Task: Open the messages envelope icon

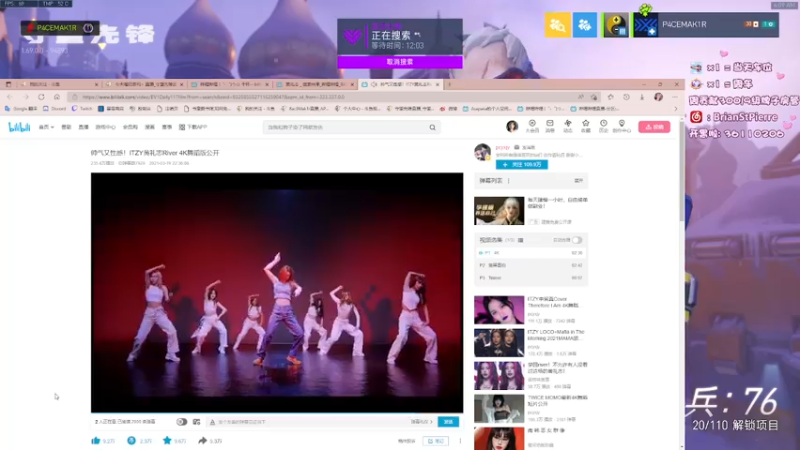Action: [x=549, y=126]
